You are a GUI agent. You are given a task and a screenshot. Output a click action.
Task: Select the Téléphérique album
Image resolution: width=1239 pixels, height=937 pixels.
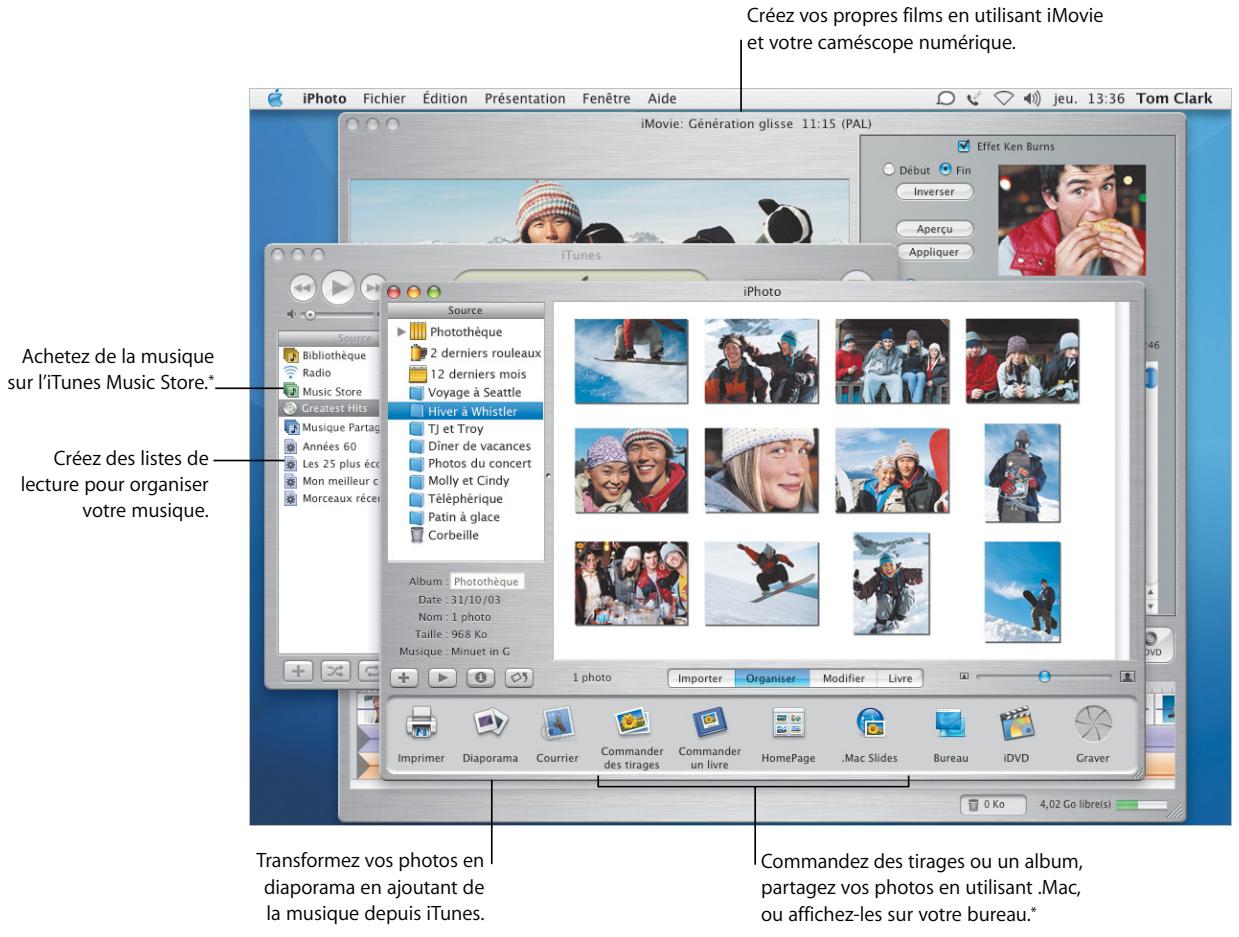click(457, 499)
